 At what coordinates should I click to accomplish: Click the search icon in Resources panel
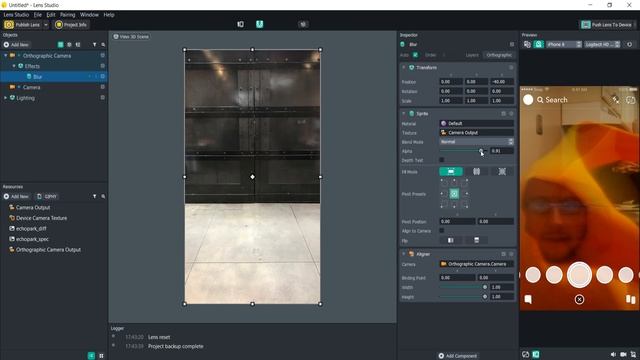[103, 196]
